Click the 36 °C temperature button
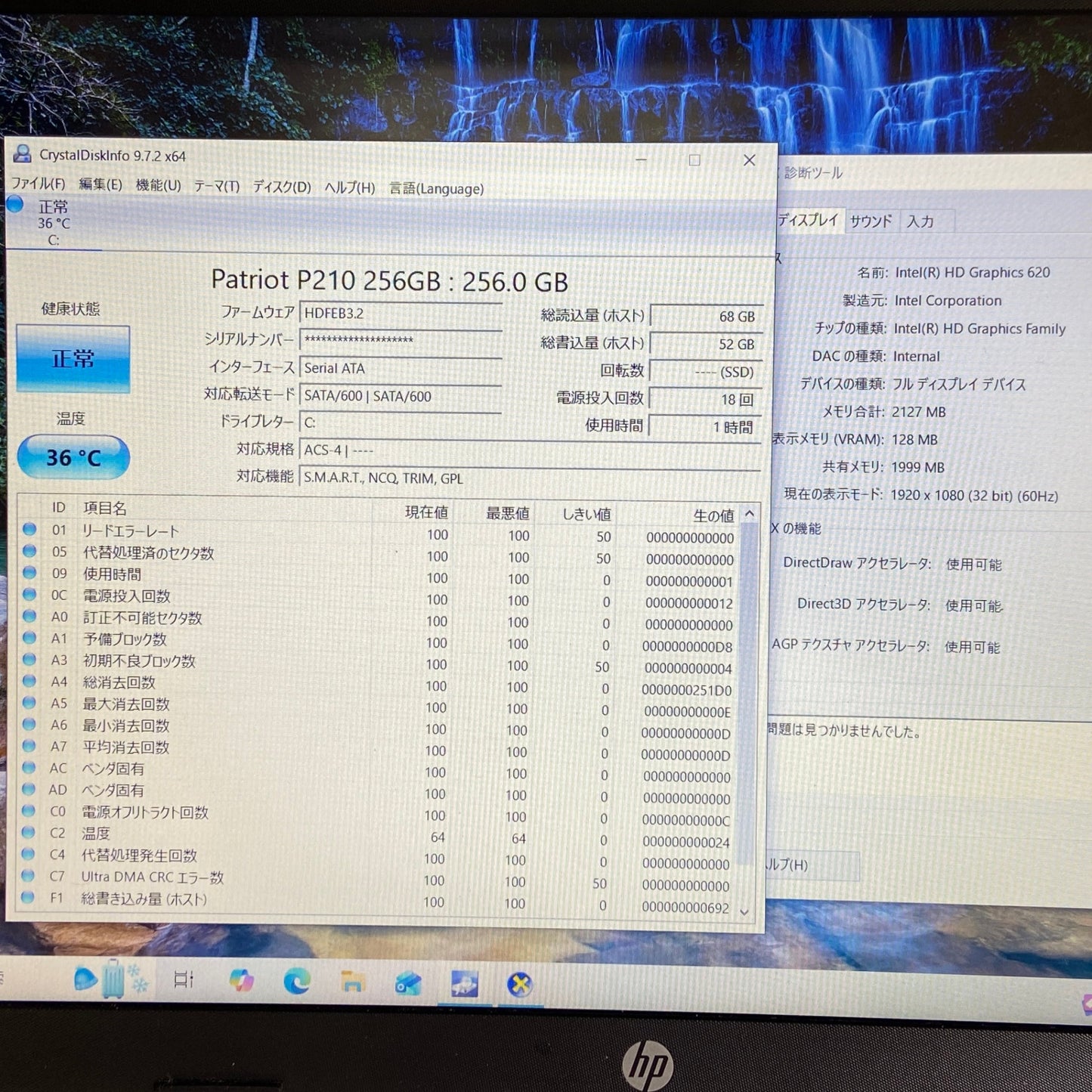Image resolution: width=1092 pixels, height=1092 pixels. (x=73, y=457)
